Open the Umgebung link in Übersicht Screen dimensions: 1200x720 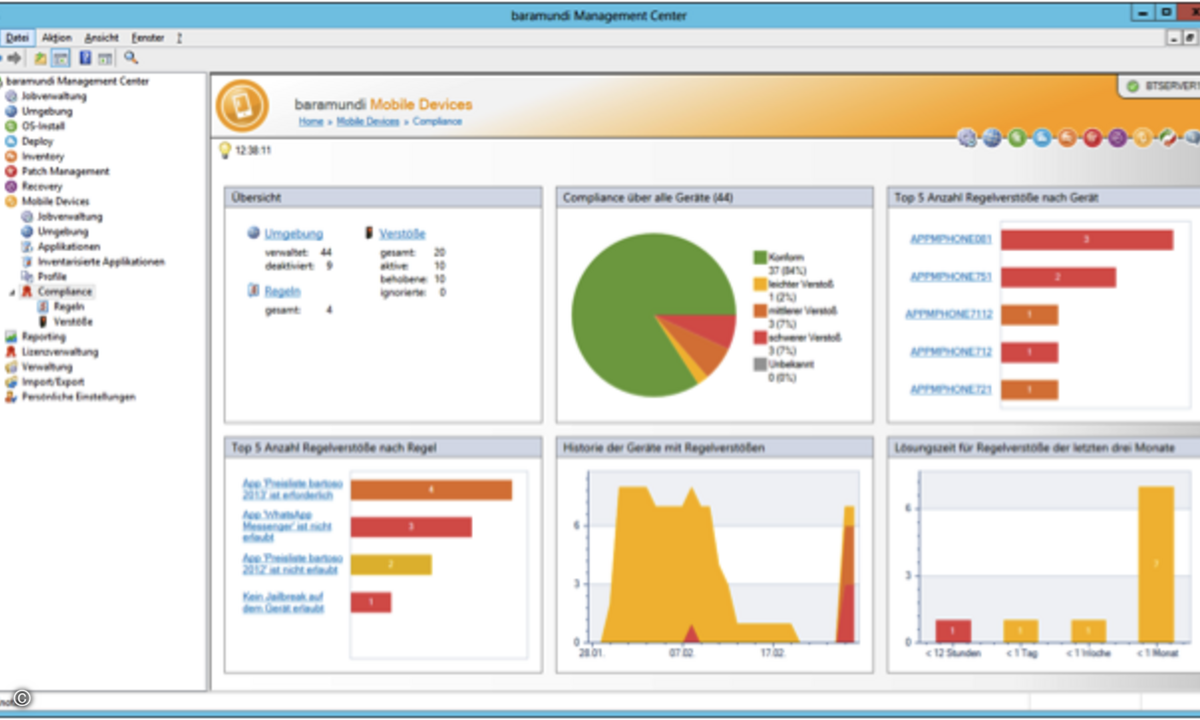294,233
